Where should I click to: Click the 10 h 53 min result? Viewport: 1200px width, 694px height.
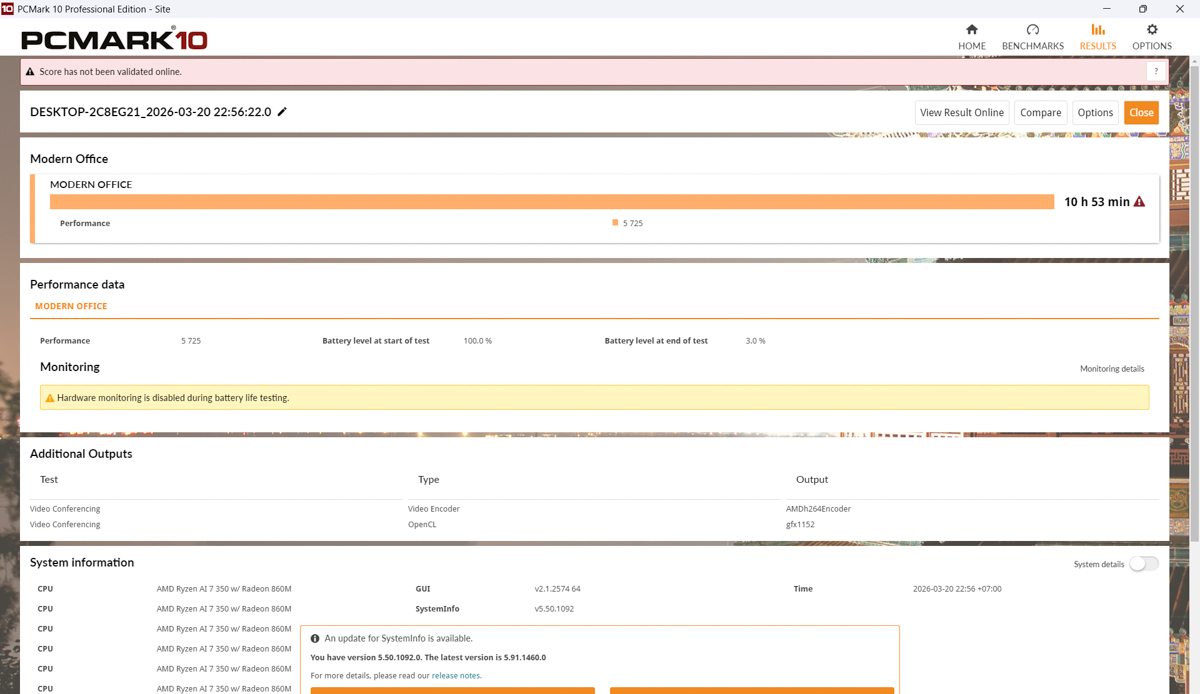(1097, 202)
